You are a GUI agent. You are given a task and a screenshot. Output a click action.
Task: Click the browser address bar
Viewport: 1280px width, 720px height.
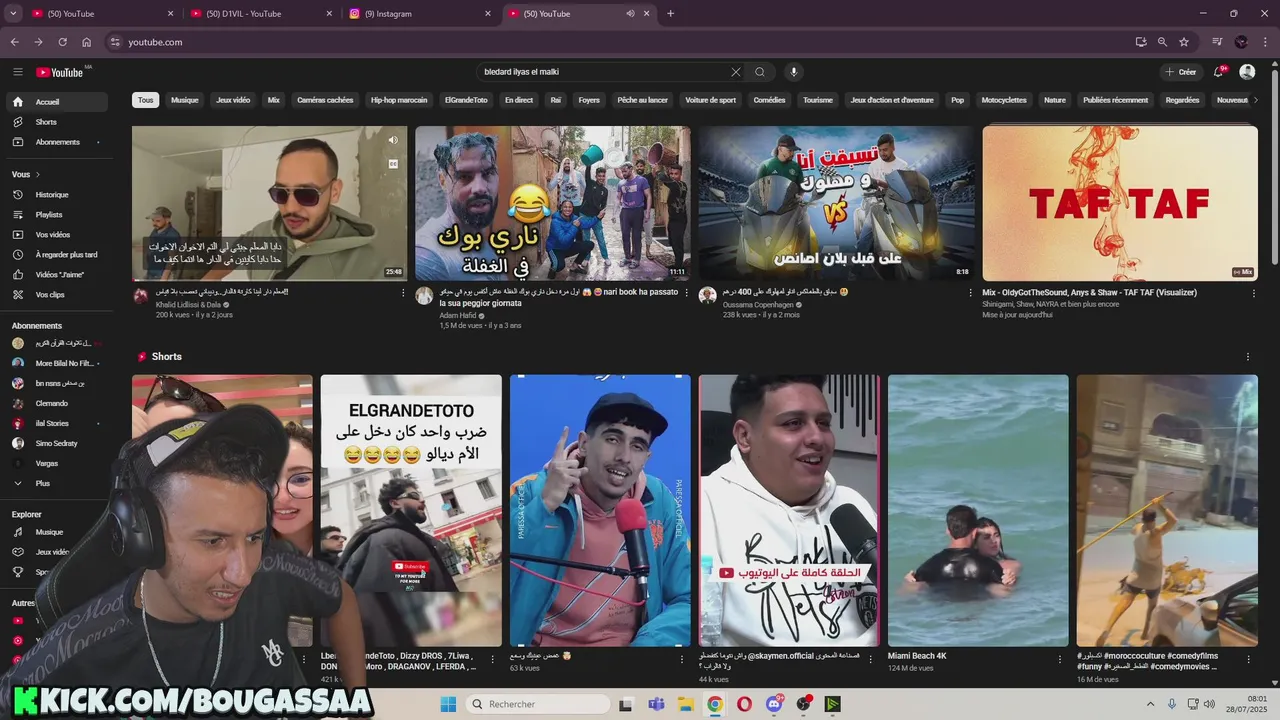tap(620, 42)
